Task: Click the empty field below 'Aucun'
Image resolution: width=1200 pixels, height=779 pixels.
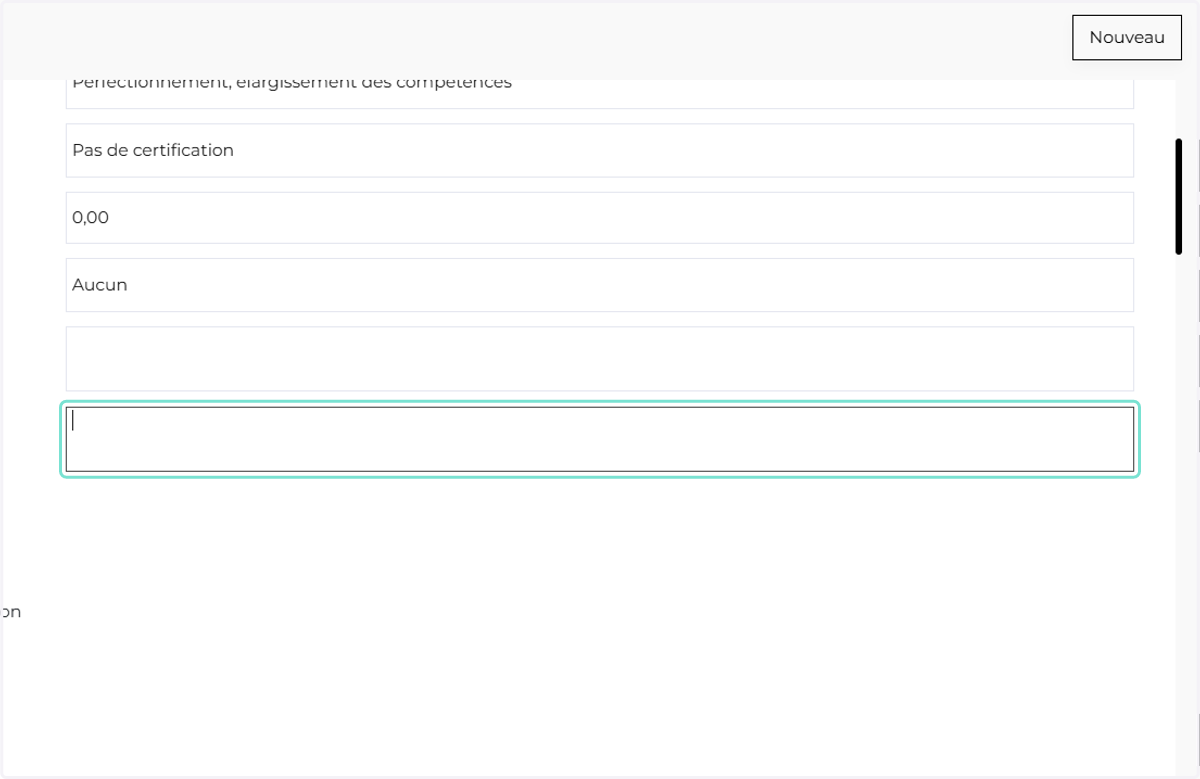Action: click(600, 358)
